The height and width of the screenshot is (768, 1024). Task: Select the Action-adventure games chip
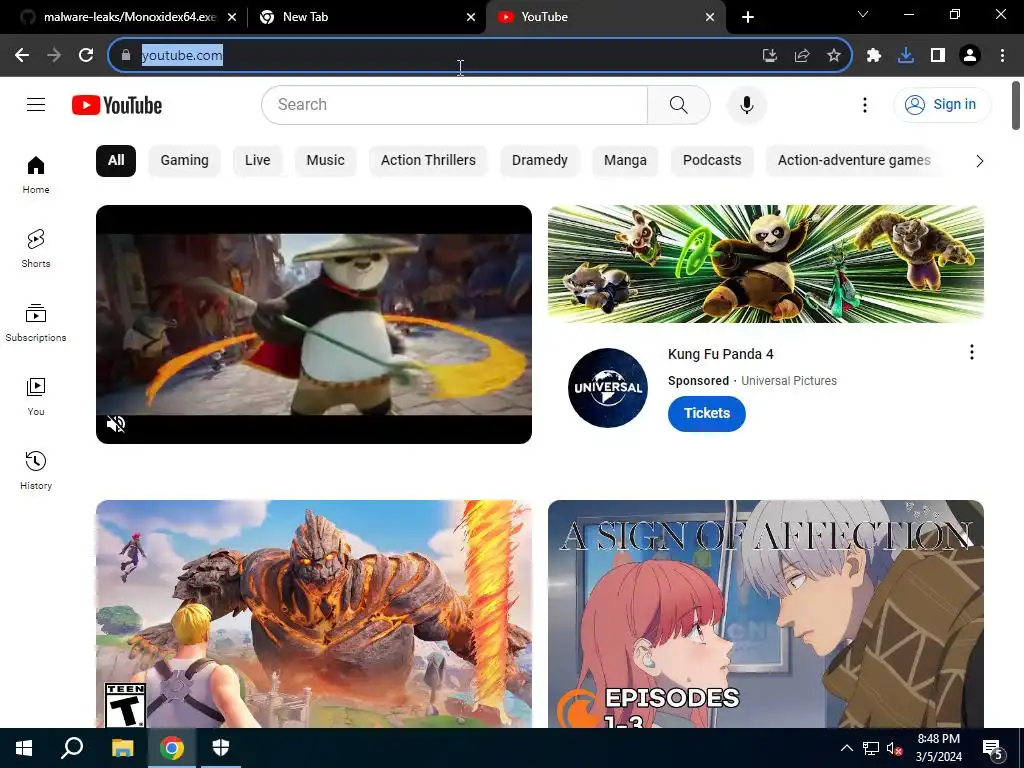tap(854, 161)
